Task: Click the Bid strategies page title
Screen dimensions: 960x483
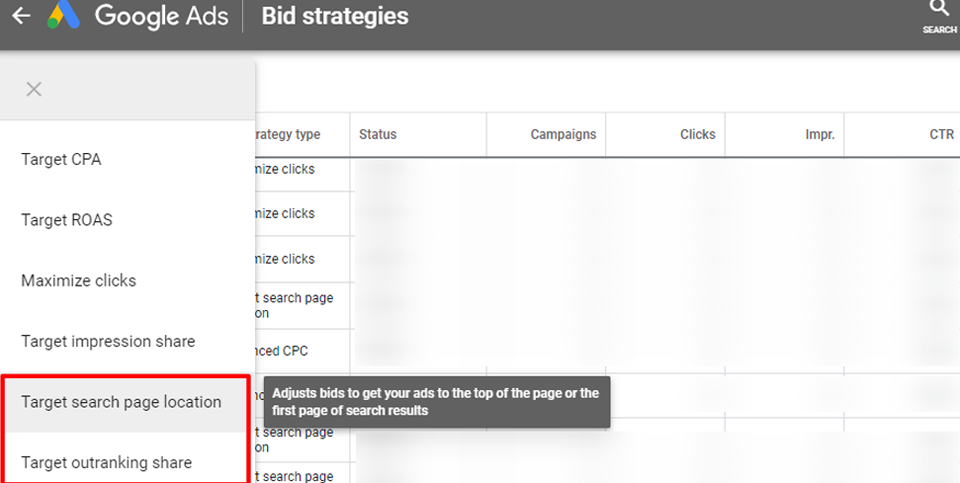Action: pyautogui.click(x=334, y=17)
